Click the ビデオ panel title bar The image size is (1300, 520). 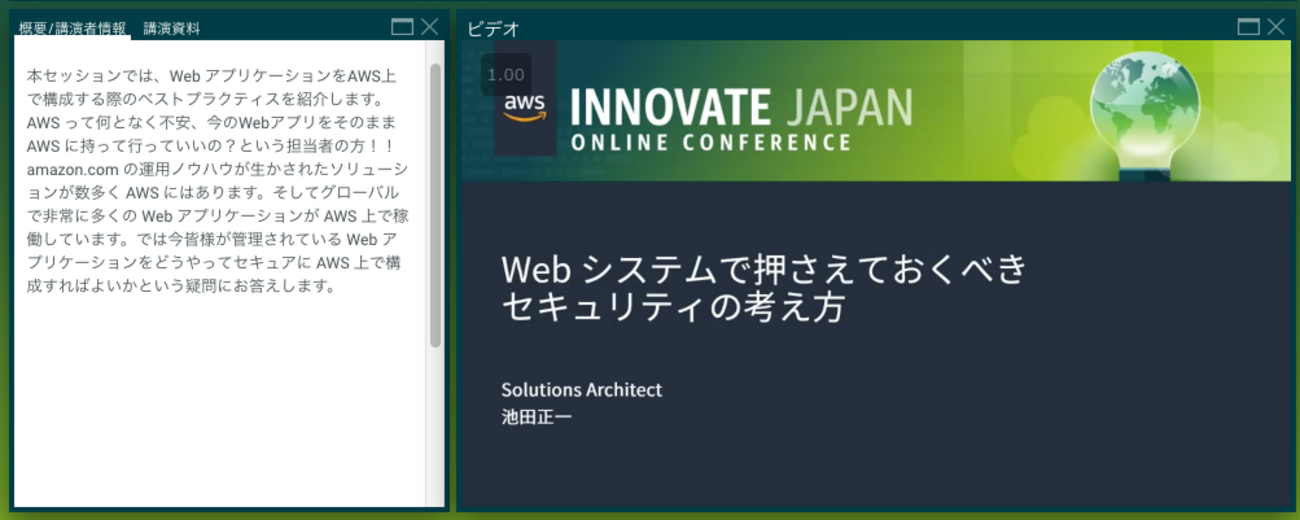point(850,27)
